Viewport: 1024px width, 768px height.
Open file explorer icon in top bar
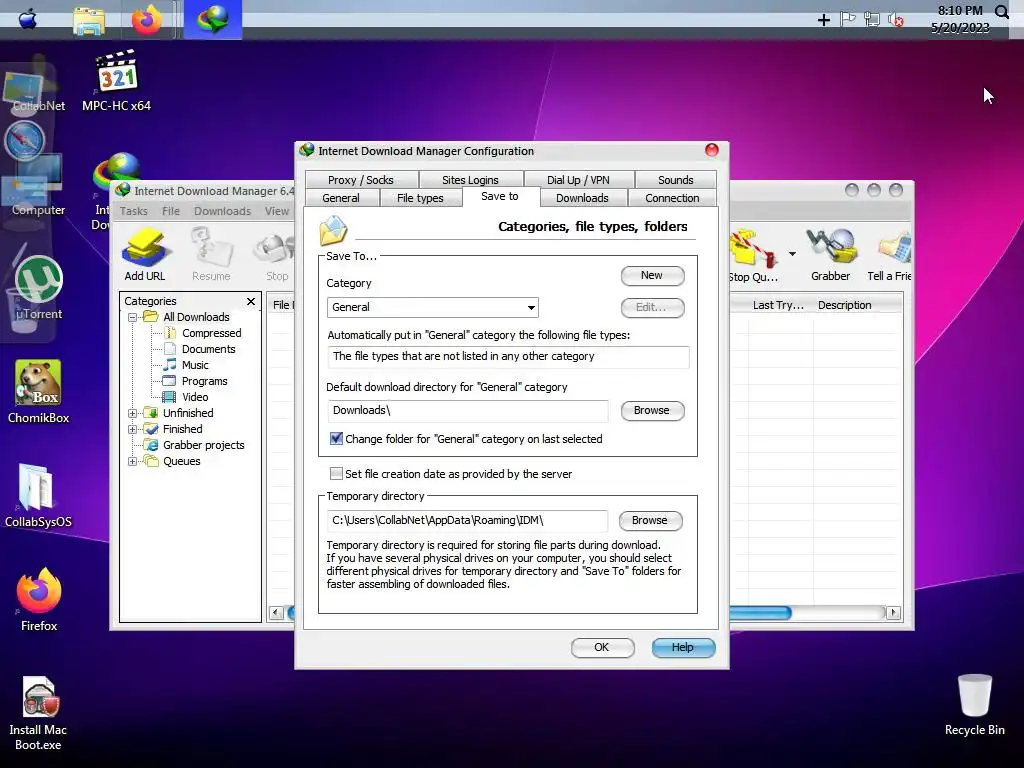point(89,20)
